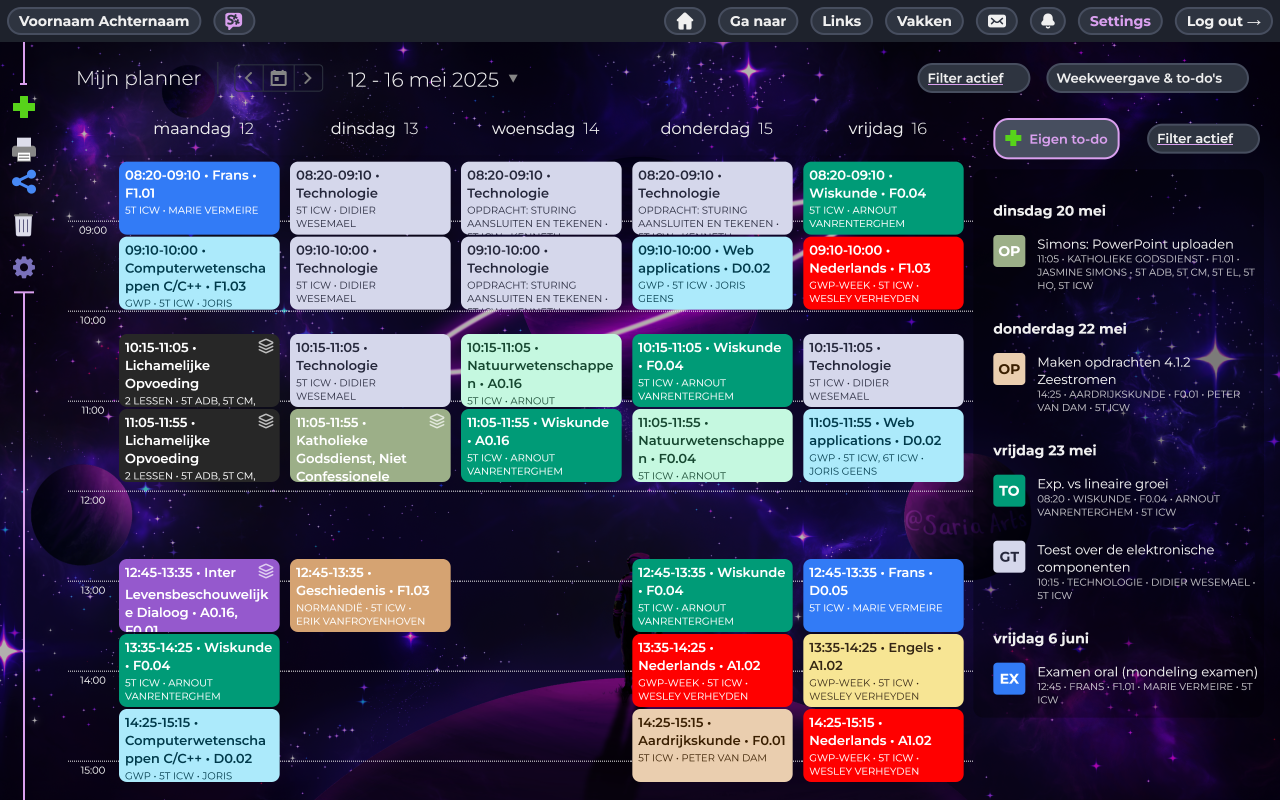
Task: Toggle the to-do list Filter actief button
Action: click(1202, 139)
